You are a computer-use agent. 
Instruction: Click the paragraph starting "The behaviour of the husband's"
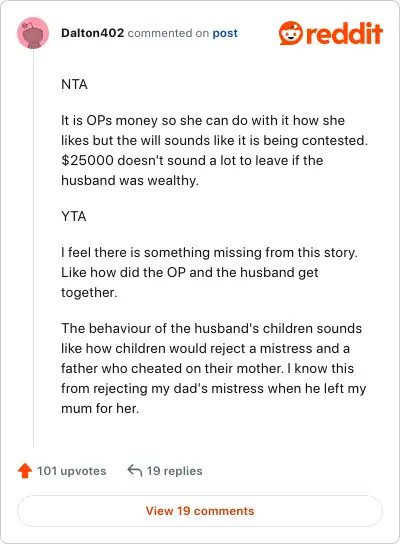tap(213, 368)
